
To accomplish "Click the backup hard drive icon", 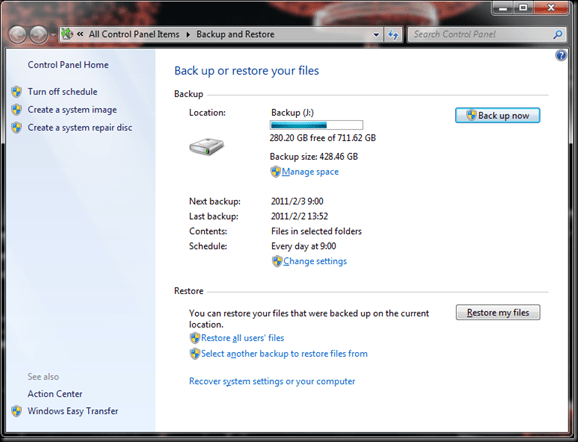I will tap(206, 147).
